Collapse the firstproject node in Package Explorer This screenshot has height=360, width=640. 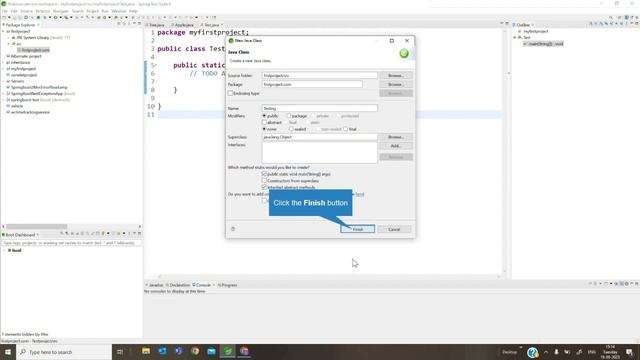(3, 31)
